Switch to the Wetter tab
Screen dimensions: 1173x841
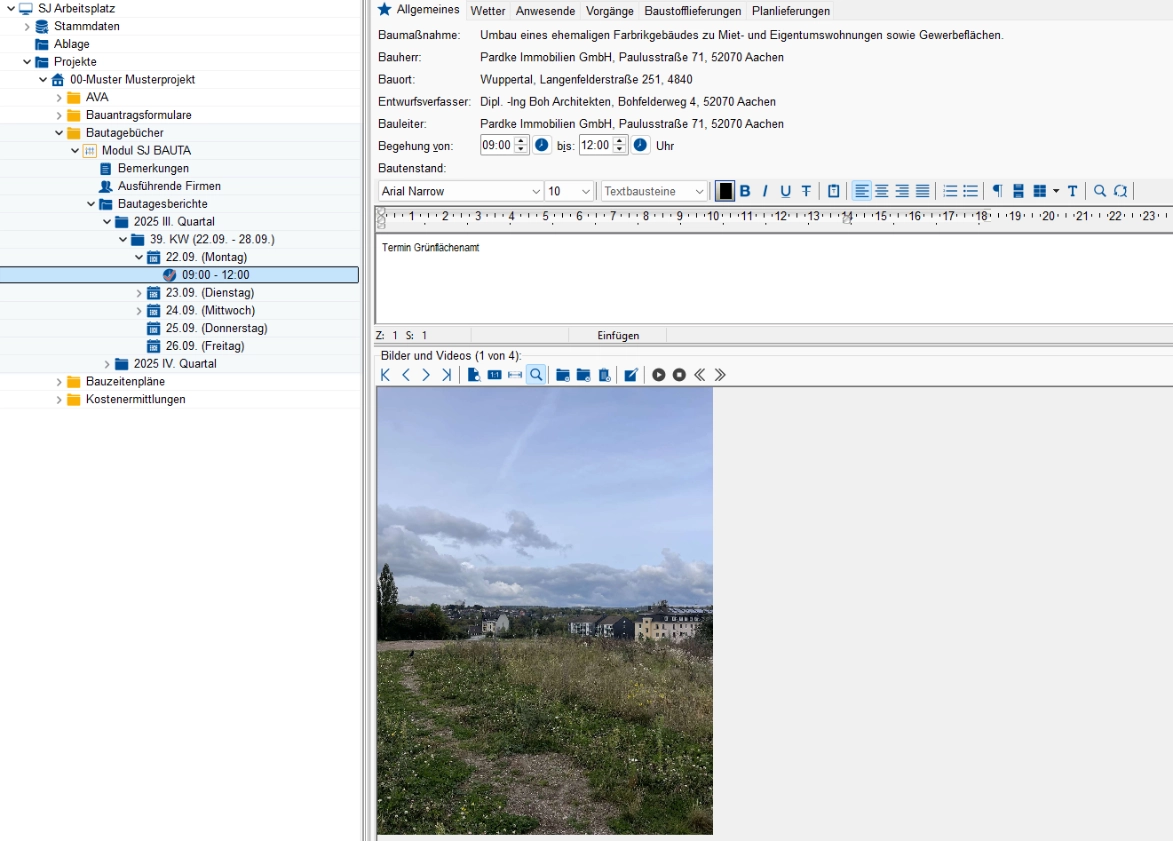488,11
